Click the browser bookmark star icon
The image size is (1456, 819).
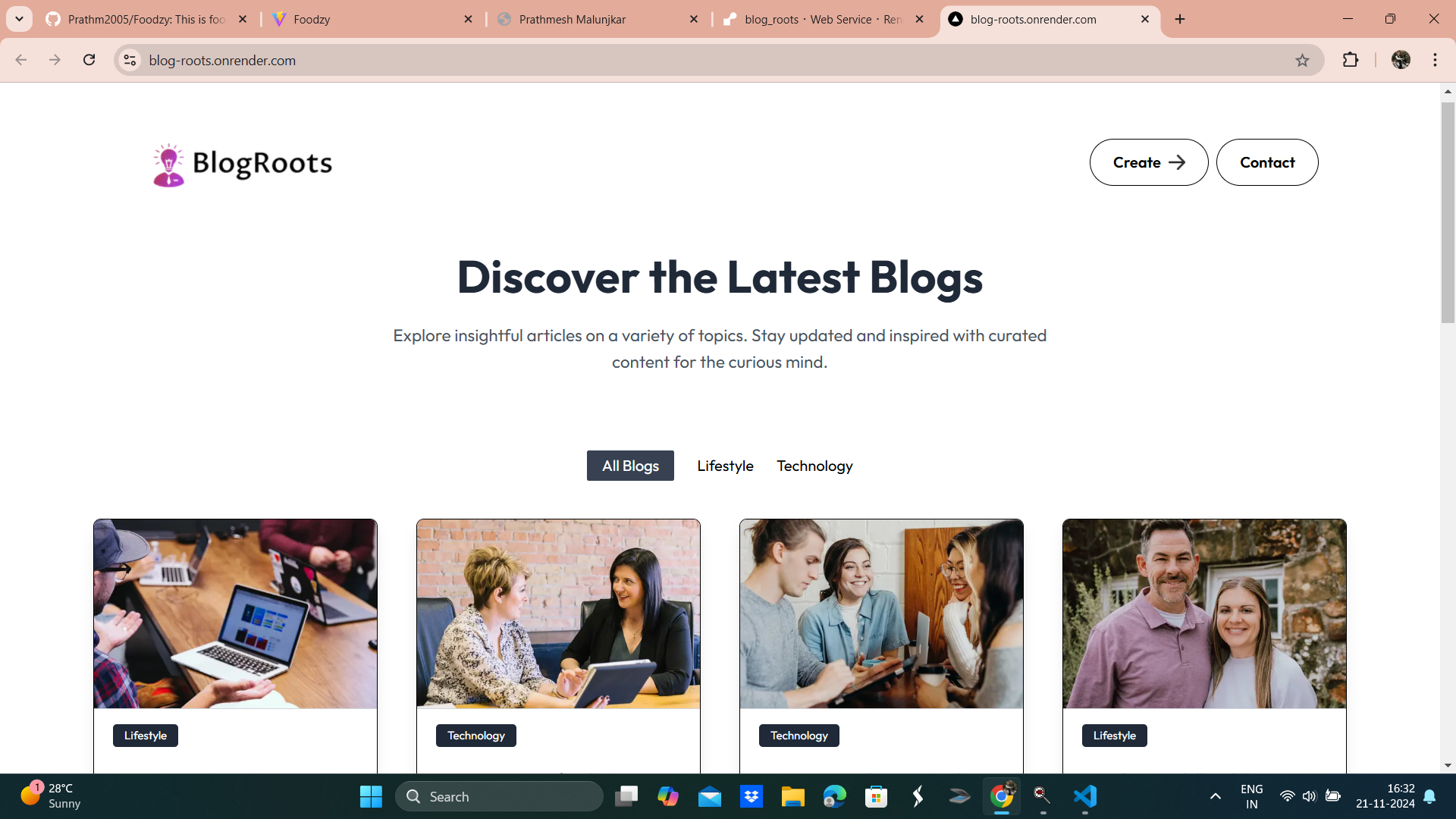1302,60
